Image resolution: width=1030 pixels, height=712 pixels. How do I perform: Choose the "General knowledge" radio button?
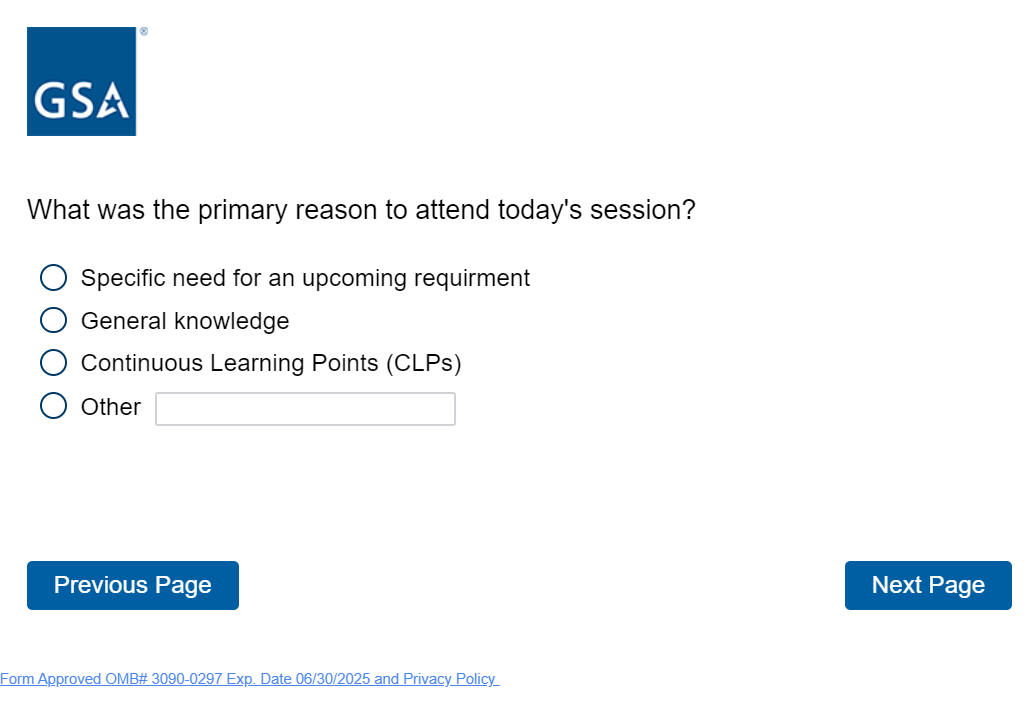tap(53, 320)
